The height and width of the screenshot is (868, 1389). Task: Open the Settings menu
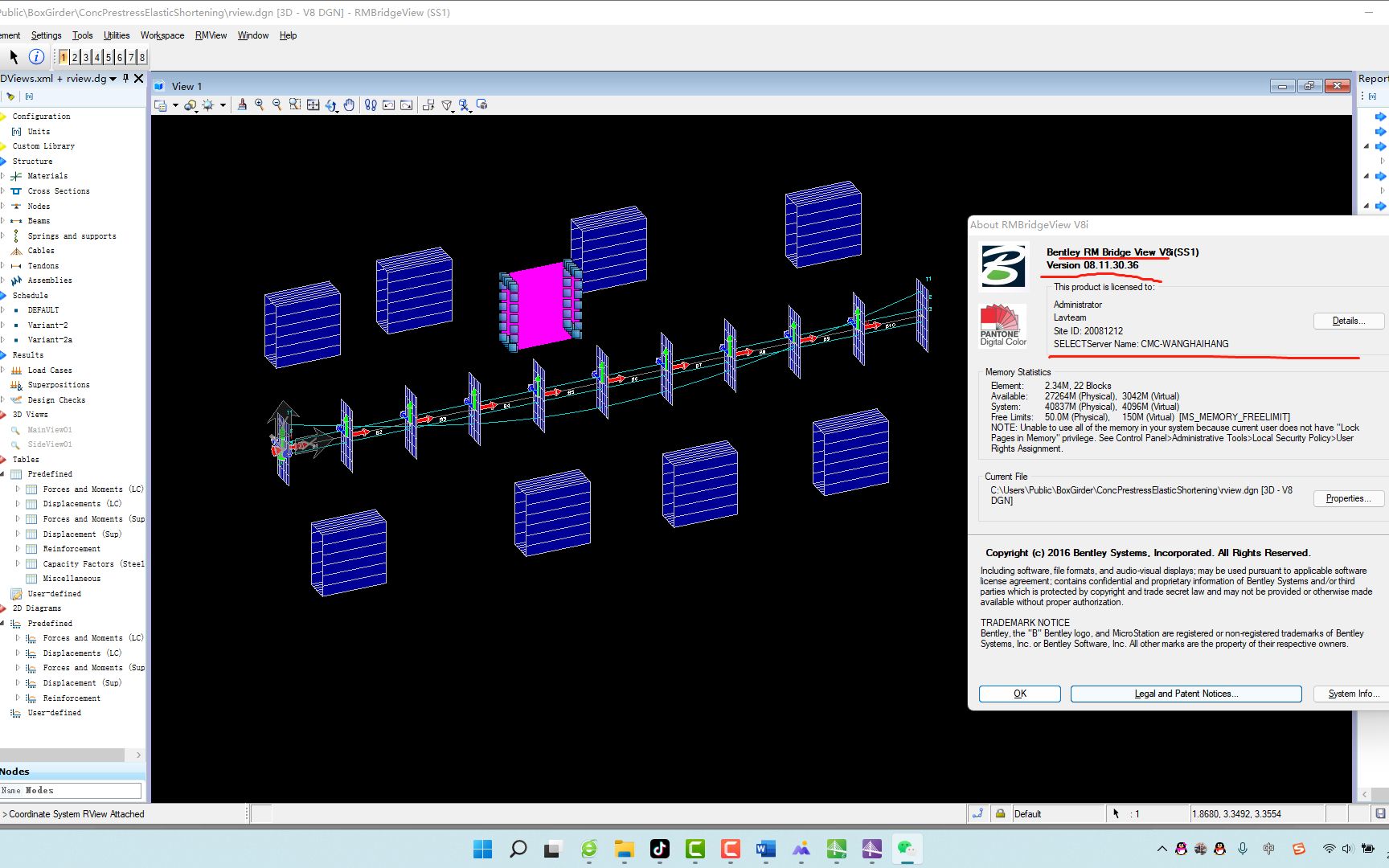pos(46,35)
